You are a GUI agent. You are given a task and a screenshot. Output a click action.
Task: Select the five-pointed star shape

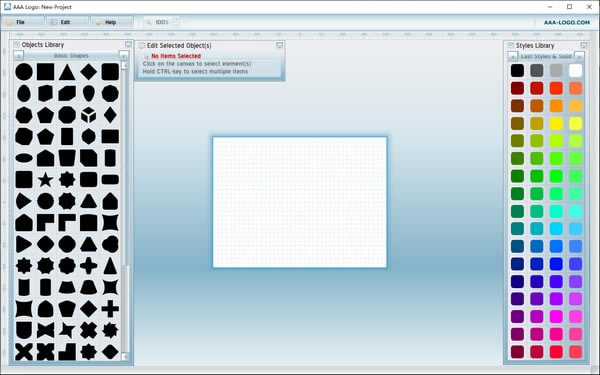45,179
